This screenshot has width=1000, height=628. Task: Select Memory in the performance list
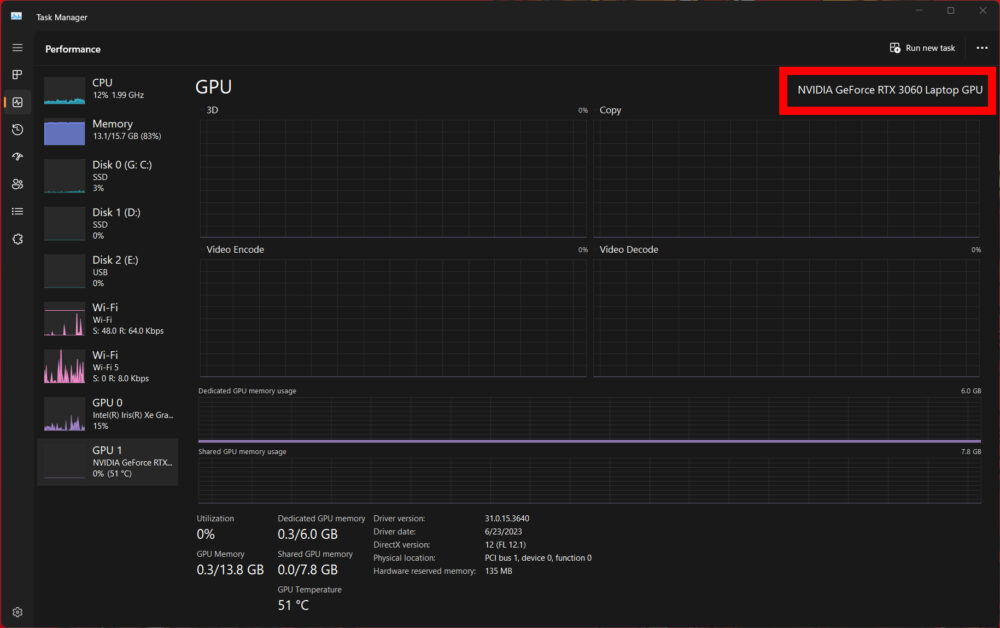click(107, 130)
